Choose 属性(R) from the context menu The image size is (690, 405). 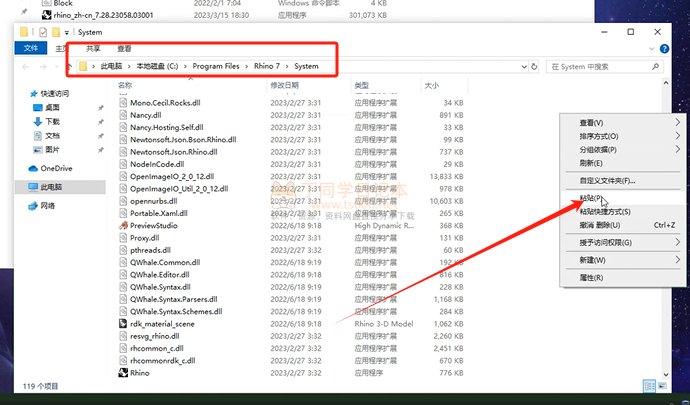click(592, 277)
